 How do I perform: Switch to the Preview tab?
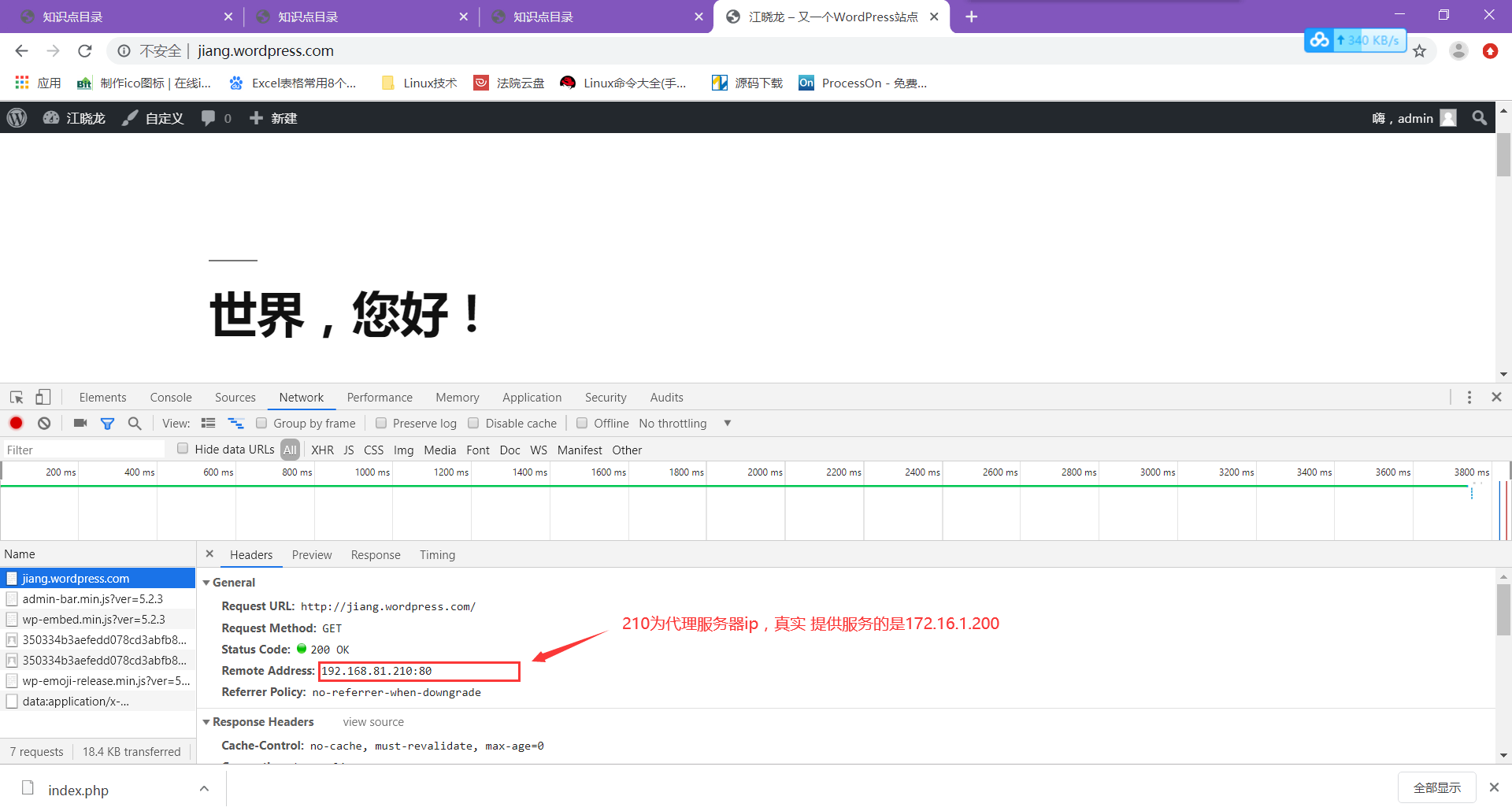click(x=312, y=554)
